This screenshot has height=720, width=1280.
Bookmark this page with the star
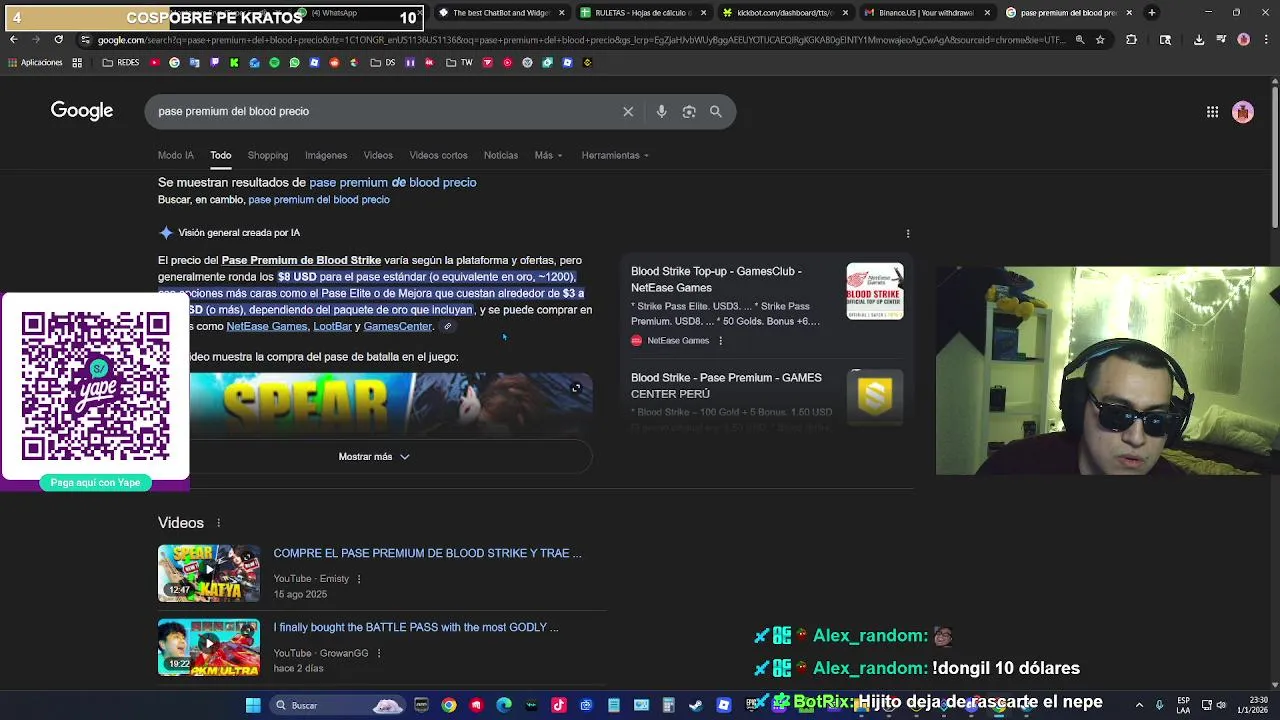(1100, 40)
